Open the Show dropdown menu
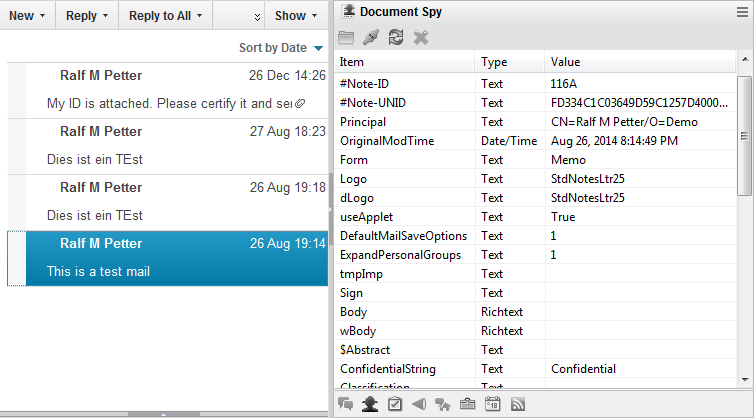 tap(296, 16)
